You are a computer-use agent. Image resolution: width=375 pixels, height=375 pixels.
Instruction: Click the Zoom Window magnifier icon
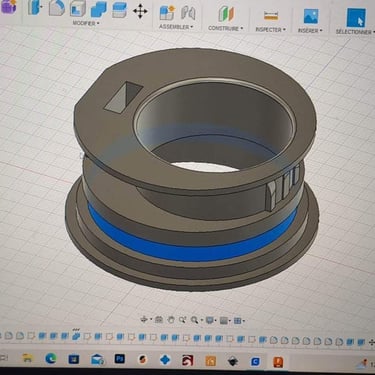[182, 320]
